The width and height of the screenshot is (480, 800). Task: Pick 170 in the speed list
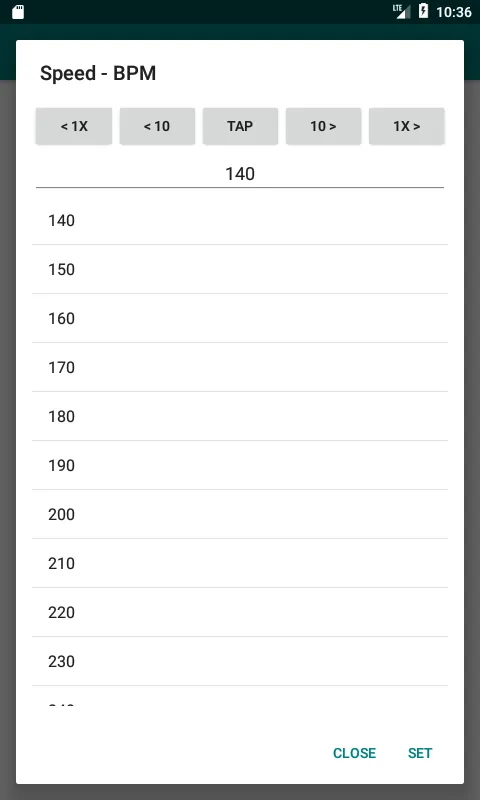240,367
